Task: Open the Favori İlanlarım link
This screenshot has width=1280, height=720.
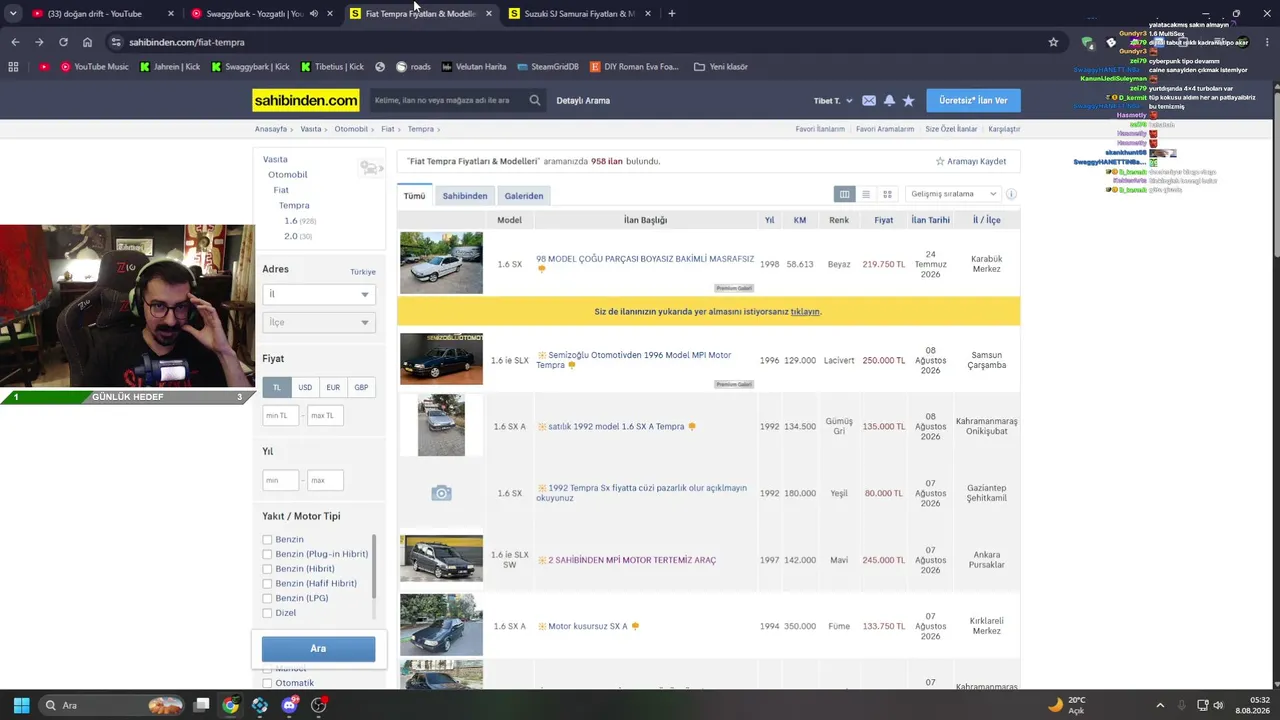Action: (820, 129)
